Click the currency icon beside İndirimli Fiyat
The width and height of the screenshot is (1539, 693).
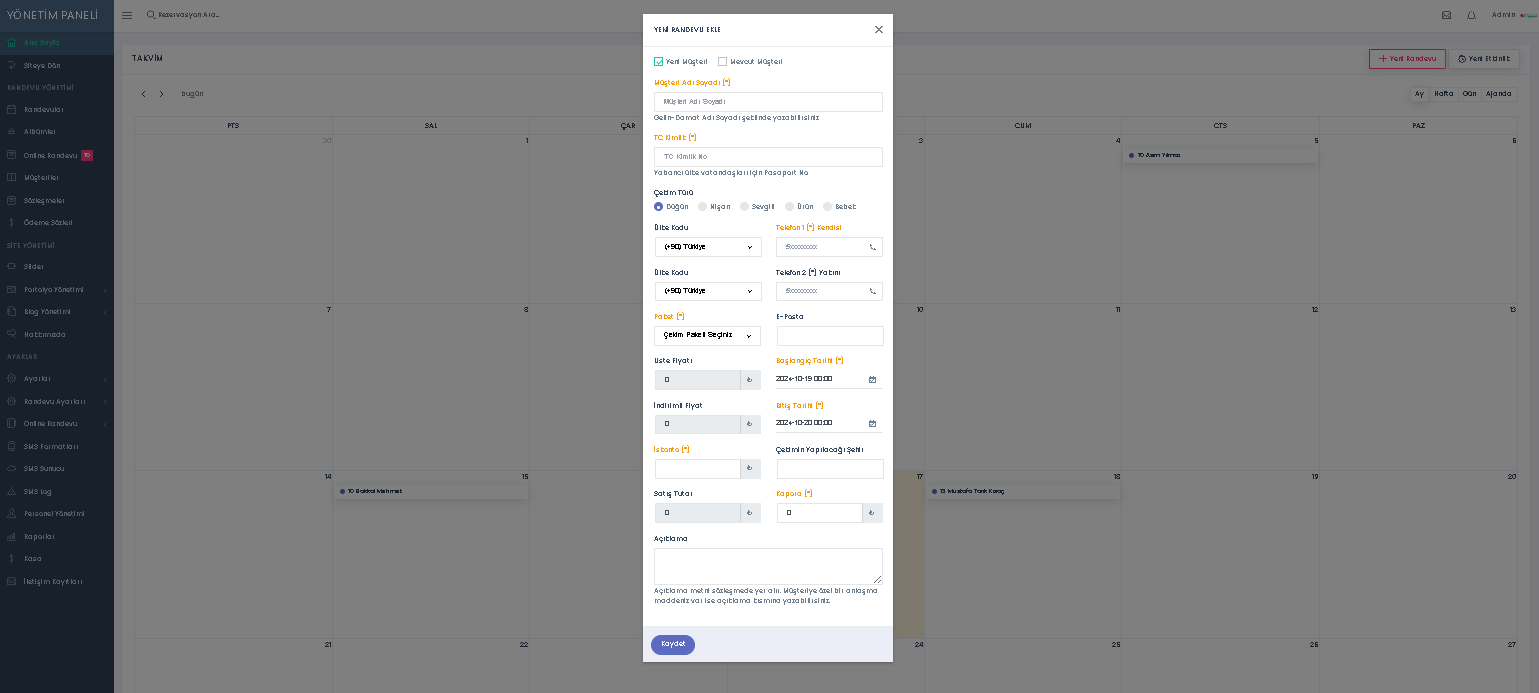pos(750,424)
